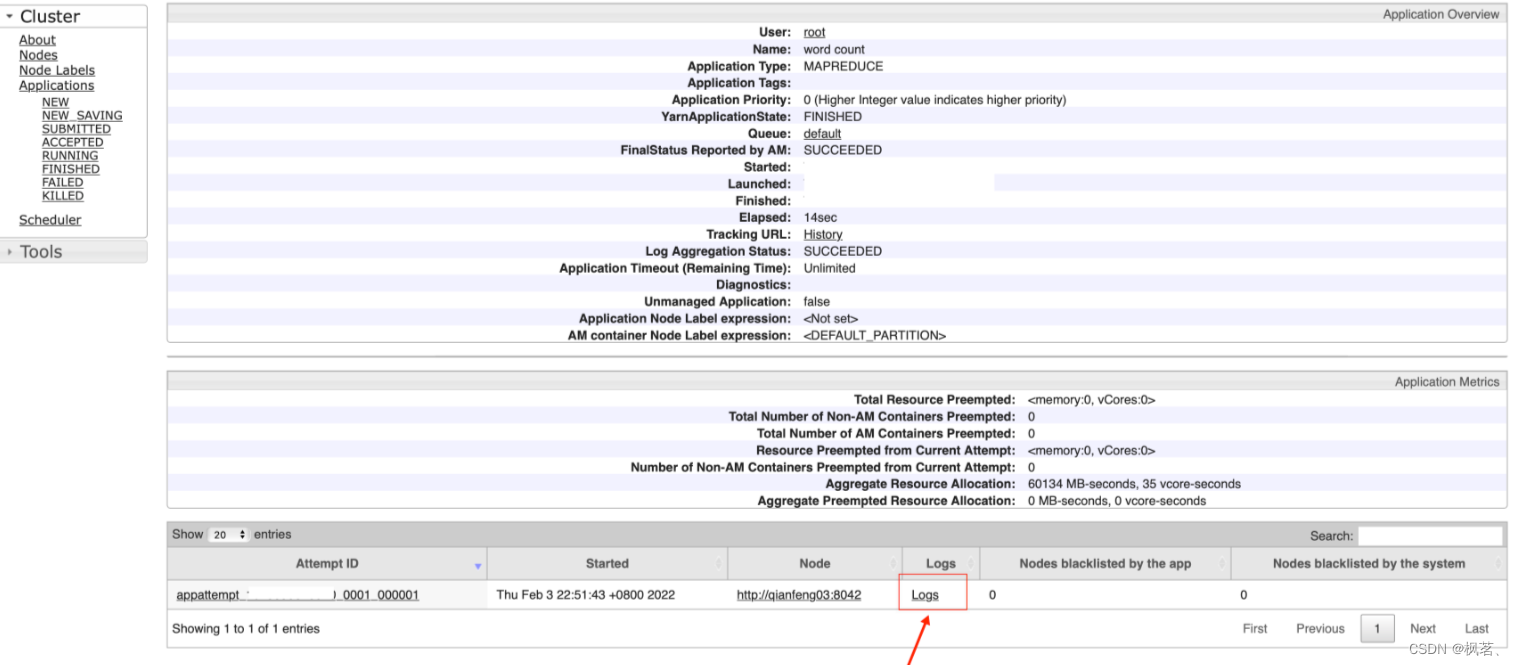
Task: Show FINISHED applications
Action: (70, 168)
